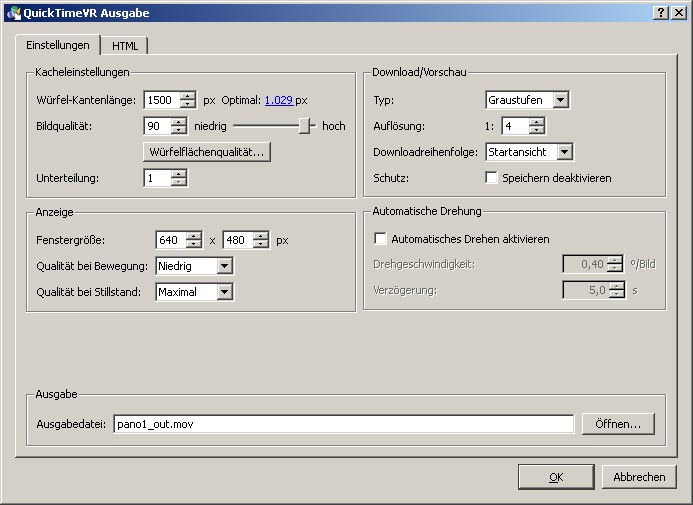Click the optimal 1.029 link

[279, 100]
